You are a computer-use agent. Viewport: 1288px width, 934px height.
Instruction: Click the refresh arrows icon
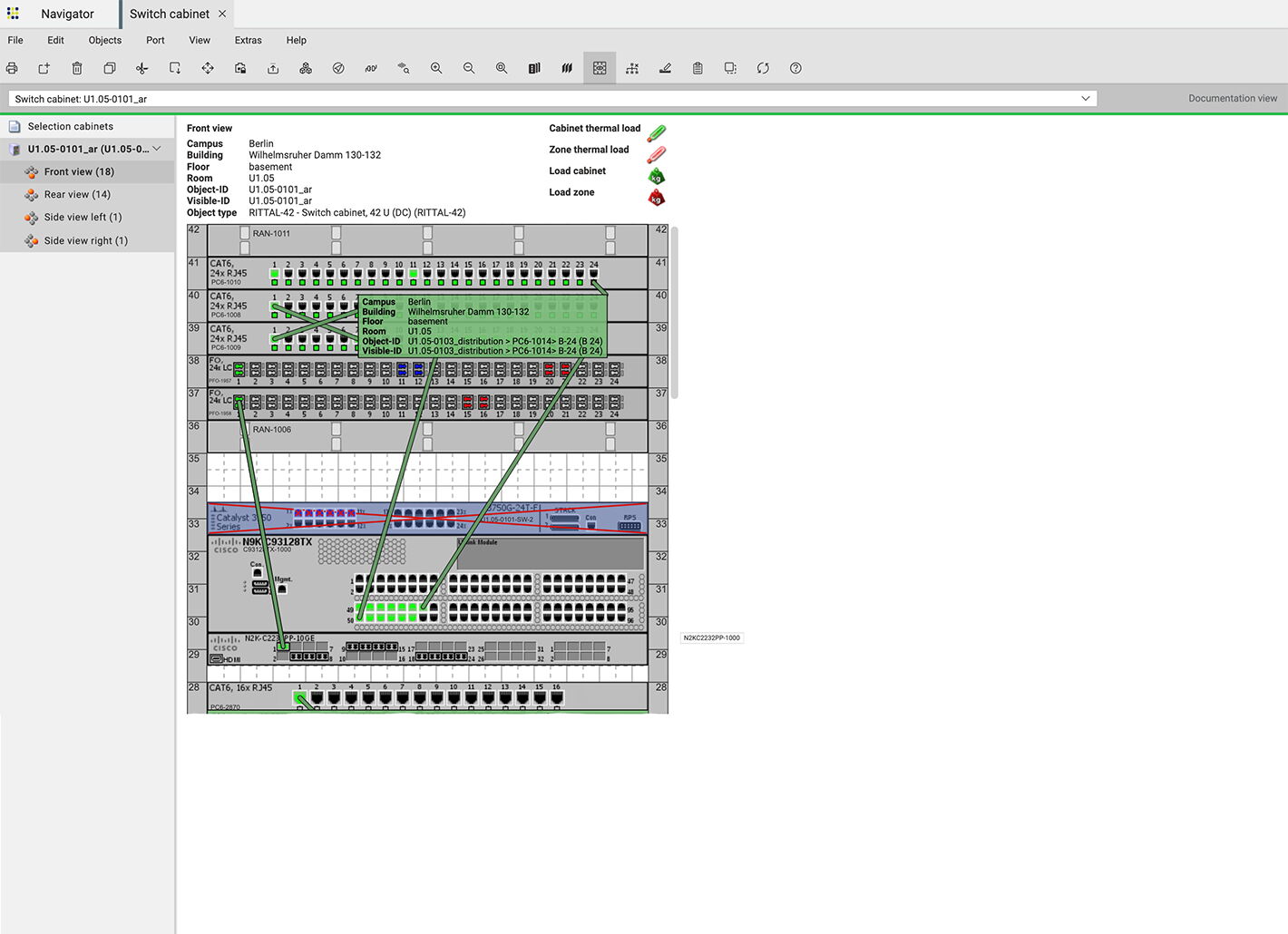click(x=763, y=68)
